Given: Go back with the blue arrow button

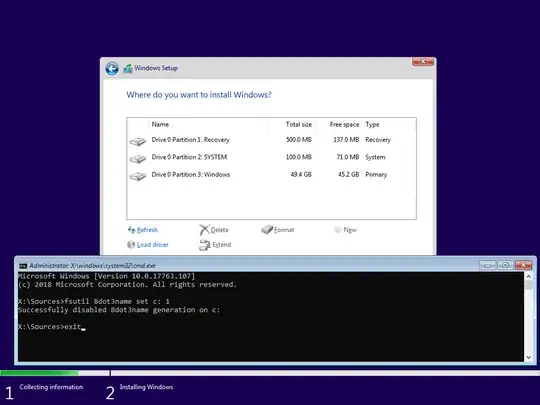Looking at the screenshot, I should pos(112,69).
